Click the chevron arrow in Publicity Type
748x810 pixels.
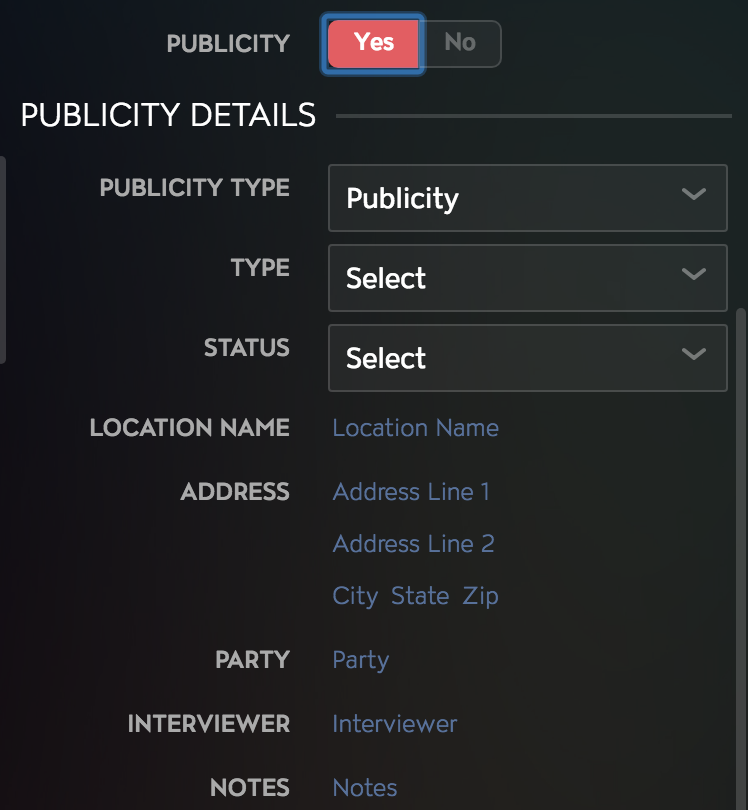[693, 194]
